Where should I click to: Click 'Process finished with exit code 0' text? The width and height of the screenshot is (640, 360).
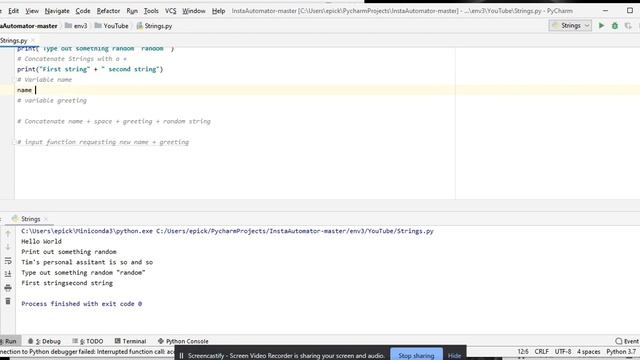[82, 304]
